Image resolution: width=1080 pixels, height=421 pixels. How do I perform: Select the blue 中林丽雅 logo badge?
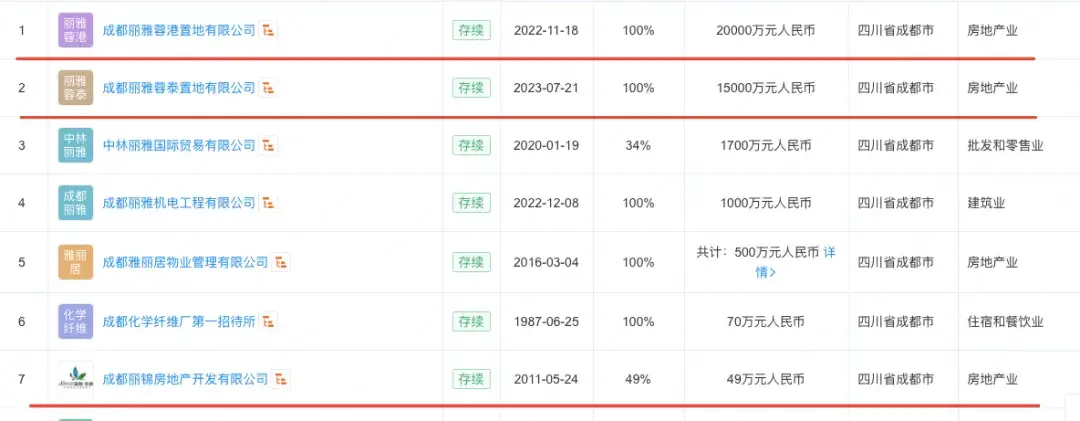(76, 145)
